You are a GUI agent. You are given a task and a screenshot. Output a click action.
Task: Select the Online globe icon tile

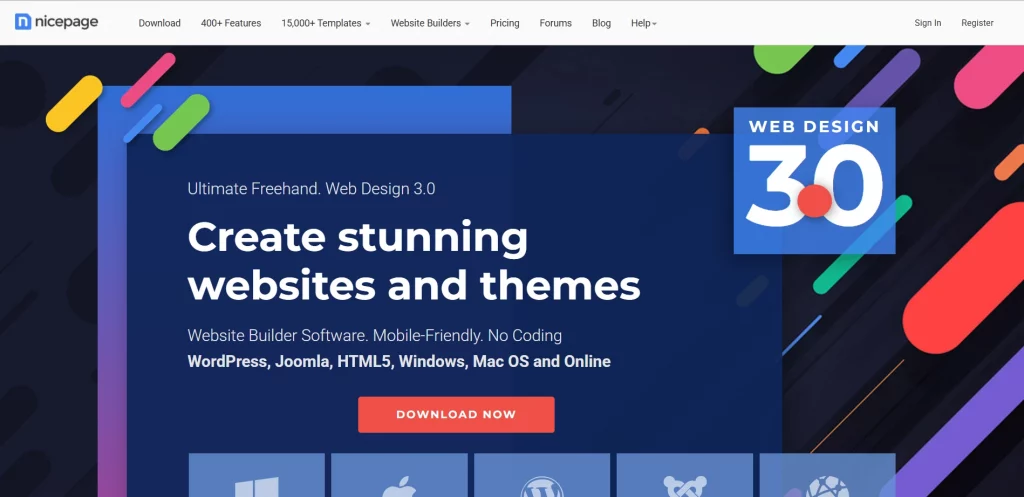[827, 475]
